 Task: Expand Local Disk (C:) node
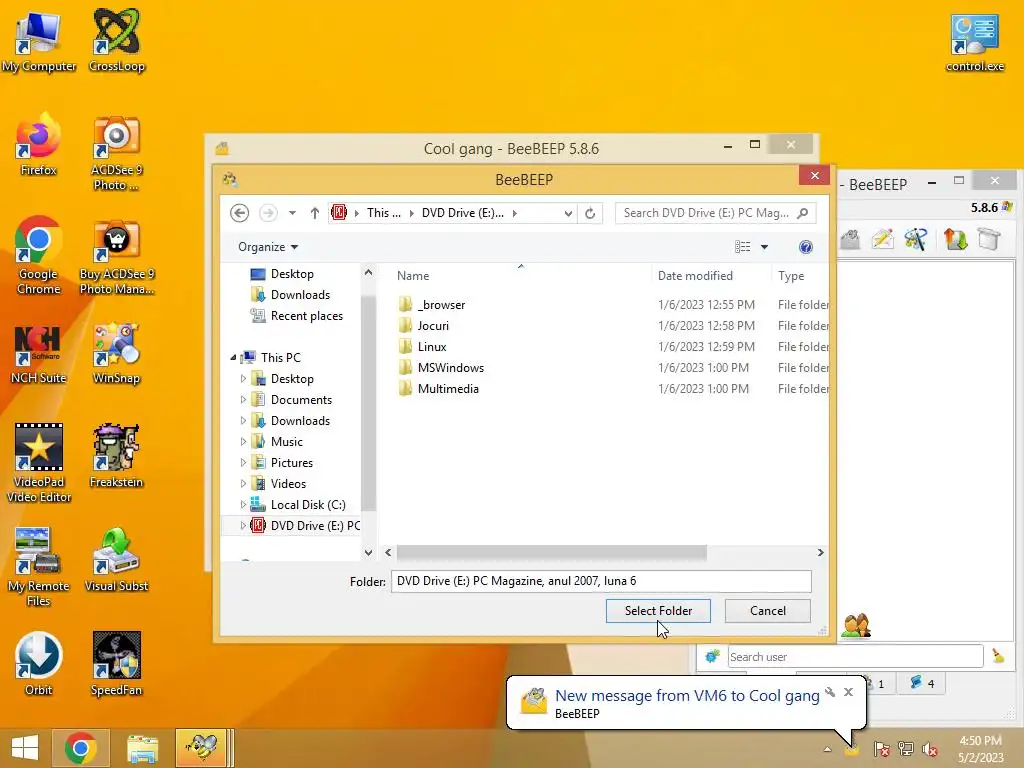click(x=243, y=505)
